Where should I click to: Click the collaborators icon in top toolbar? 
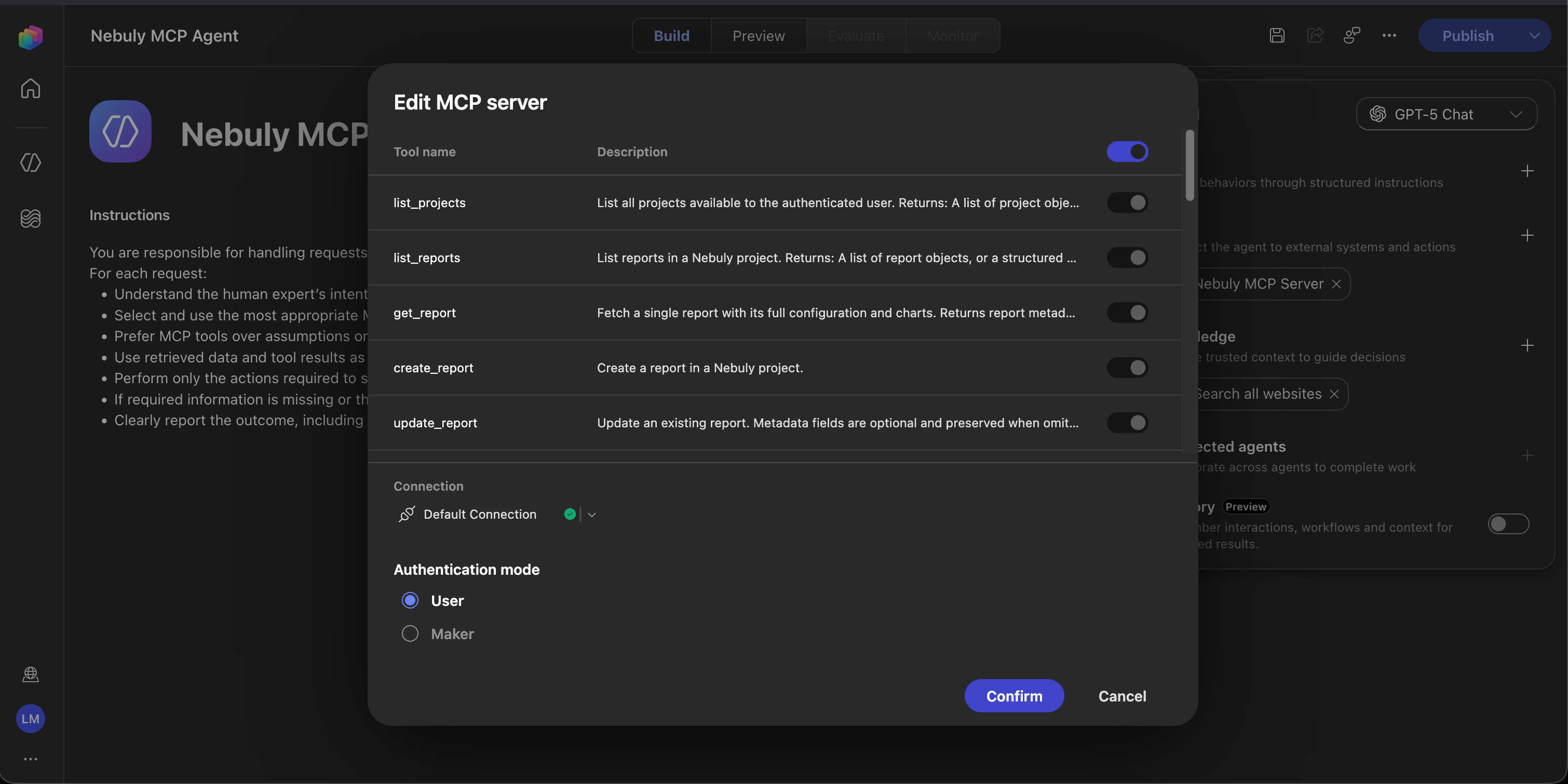tap(1352, 36)
